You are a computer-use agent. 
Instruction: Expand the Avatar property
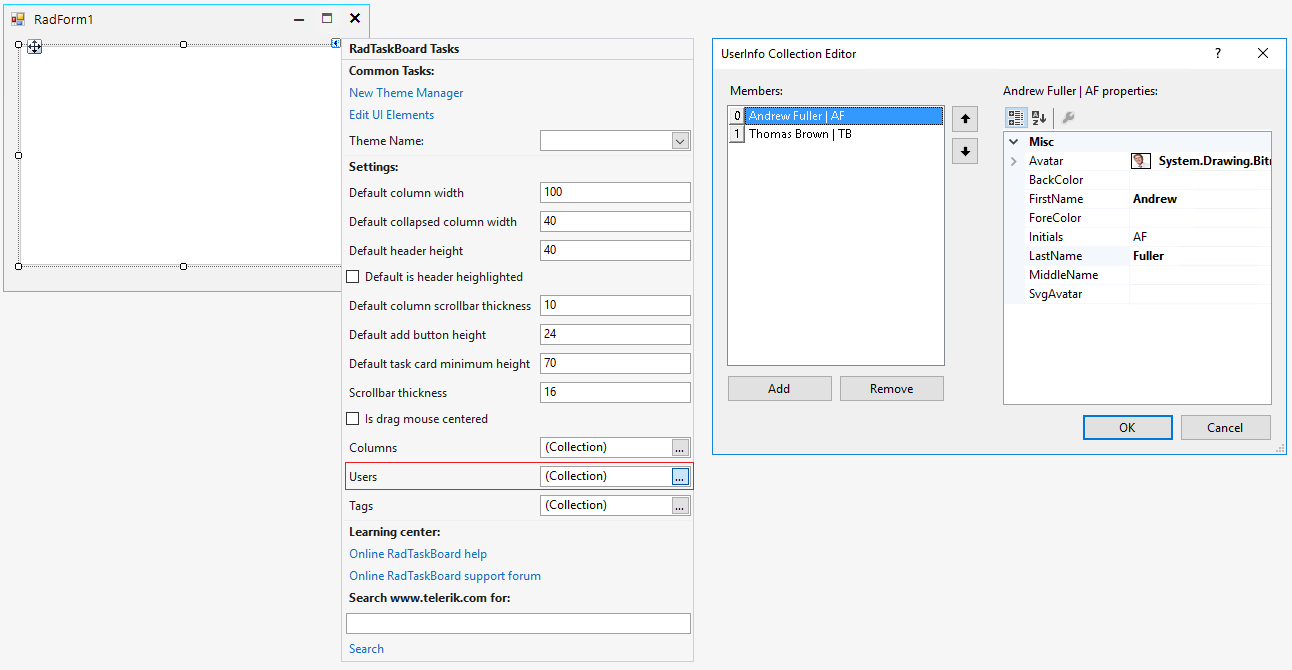click(x=1012, y=160)
